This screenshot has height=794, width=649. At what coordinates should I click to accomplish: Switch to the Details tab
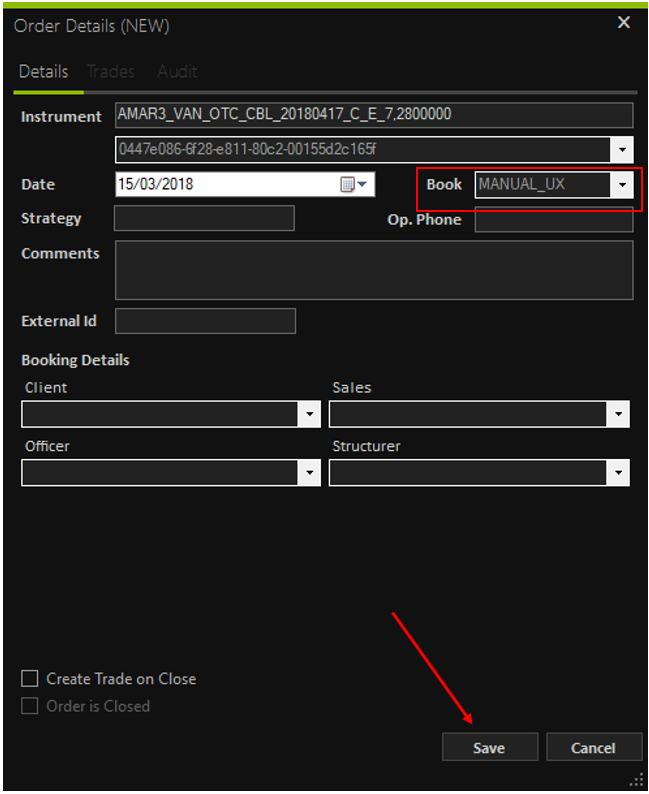[x=43, y=72]
